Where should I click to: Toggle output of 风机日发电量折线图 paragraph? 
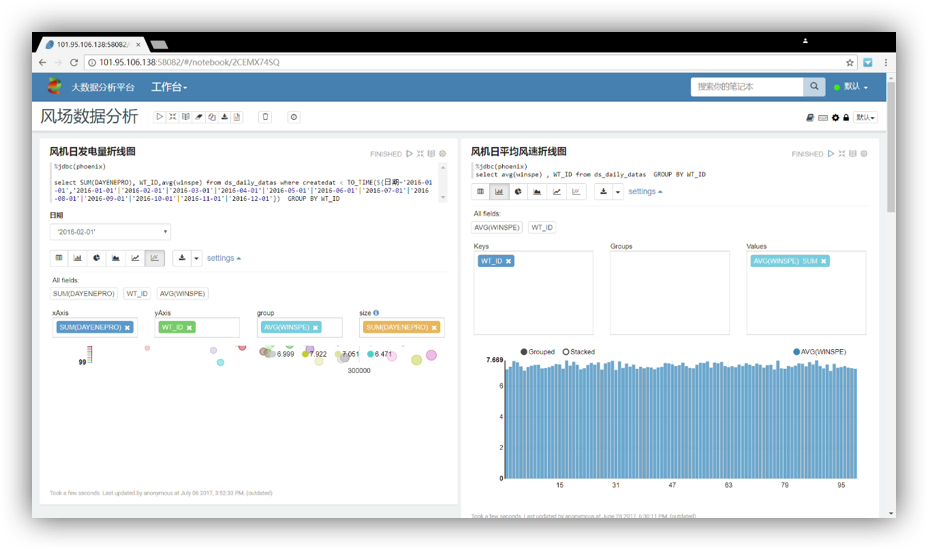pos(431,154)
